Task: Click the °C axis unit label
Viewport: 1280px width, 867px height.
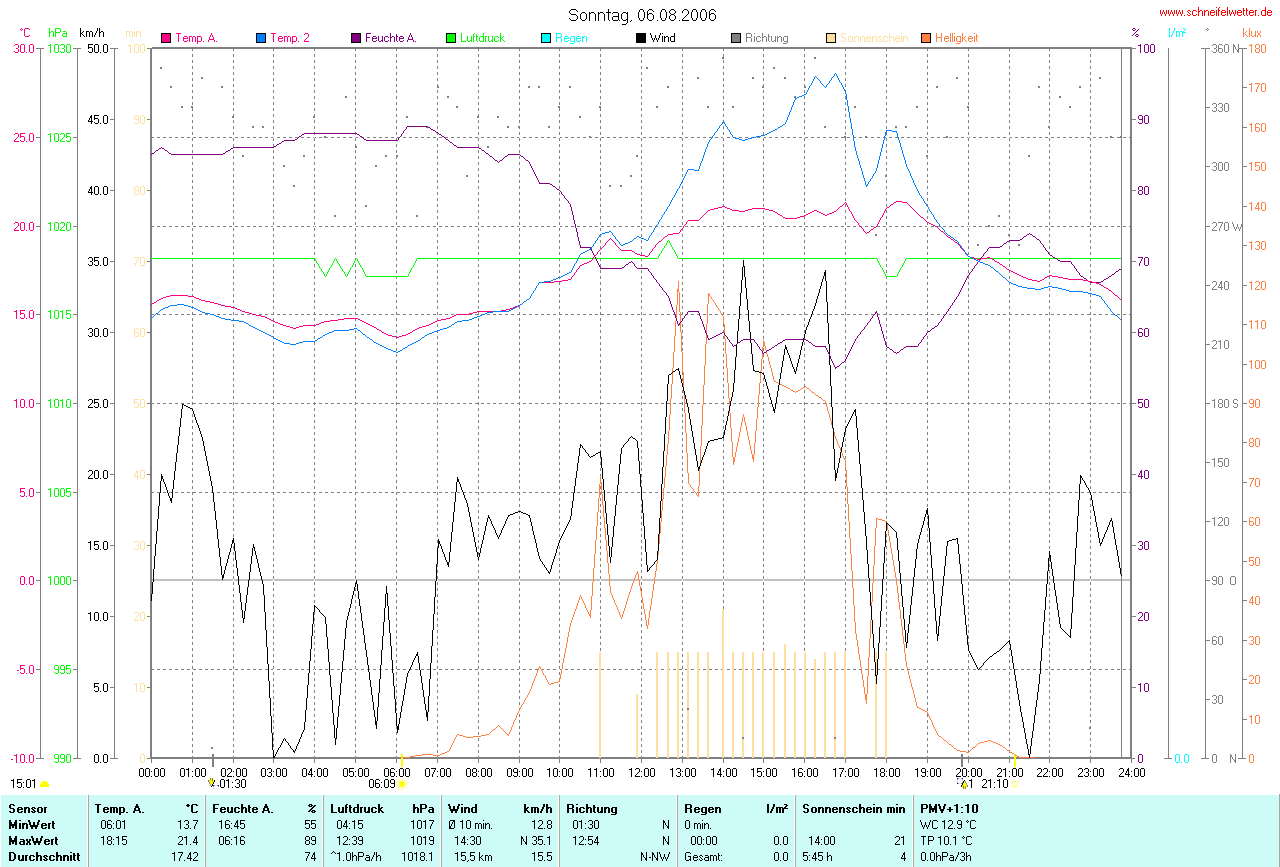Action: click(x=25, y=33)
